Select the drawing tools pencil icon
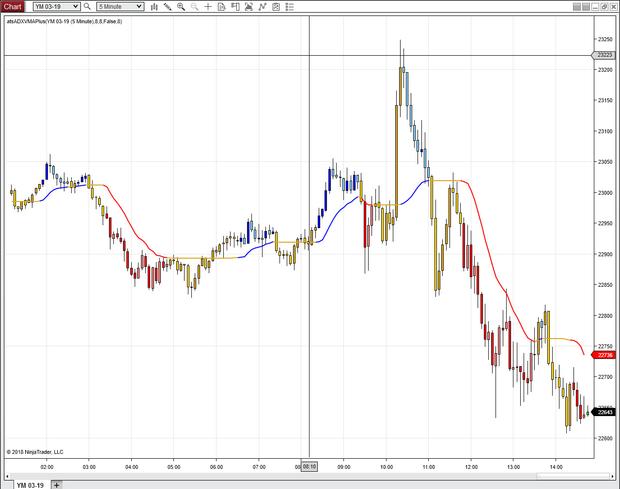The height and width of the screenshot is (489, 620). pyautogui.click(x=166, y=6)
